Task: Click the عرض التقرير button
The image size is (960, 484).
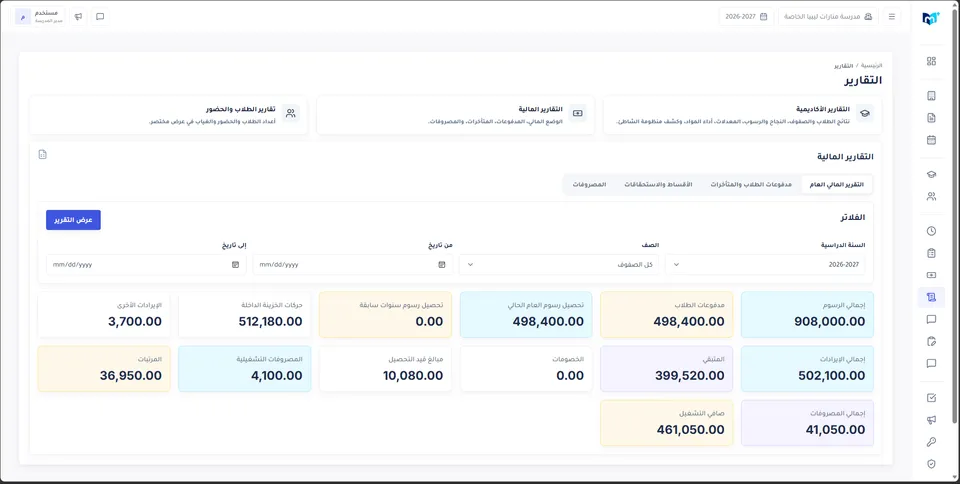Action: 73,220
